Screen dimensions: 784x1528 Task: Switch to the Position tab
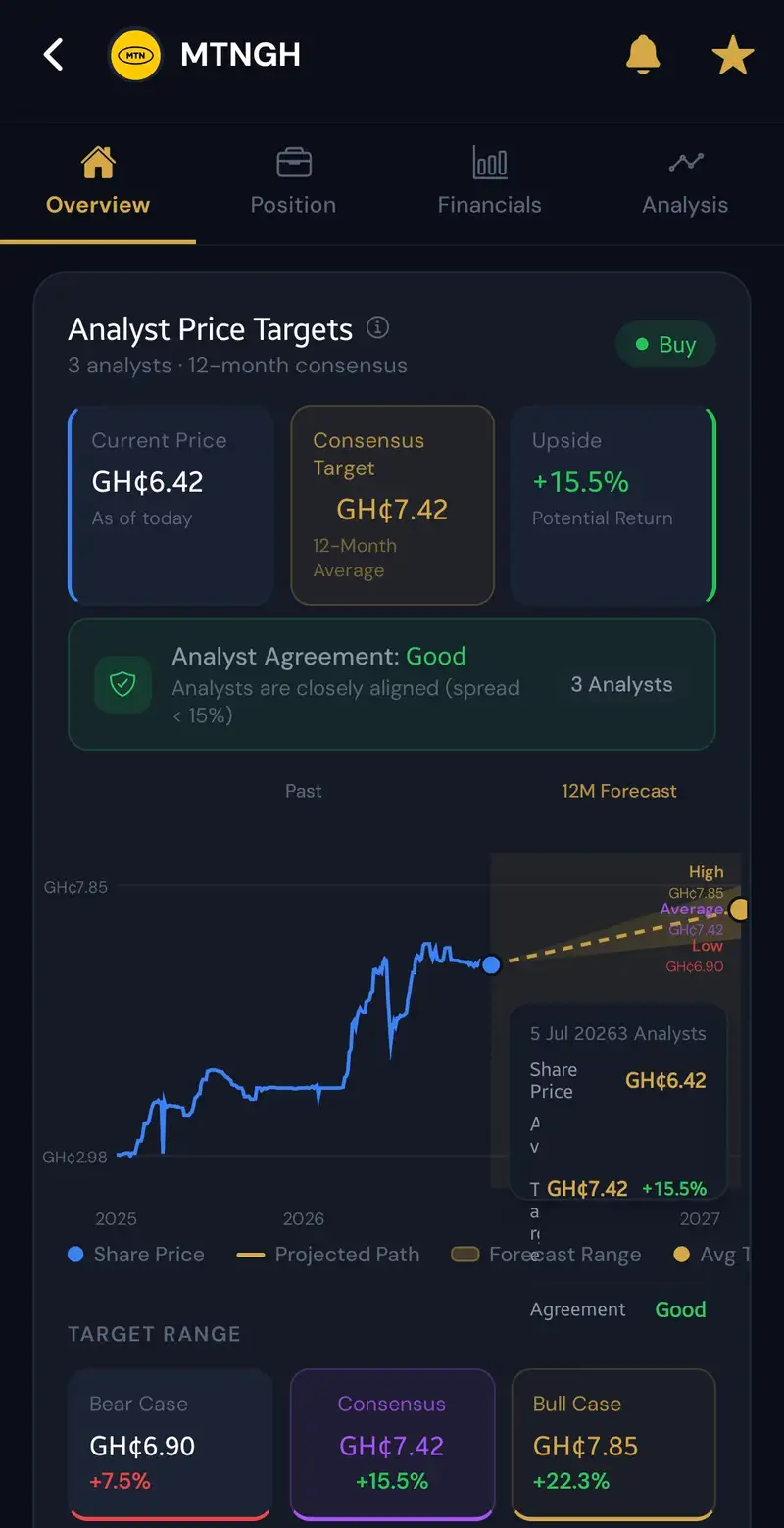(x=293, y=183)
